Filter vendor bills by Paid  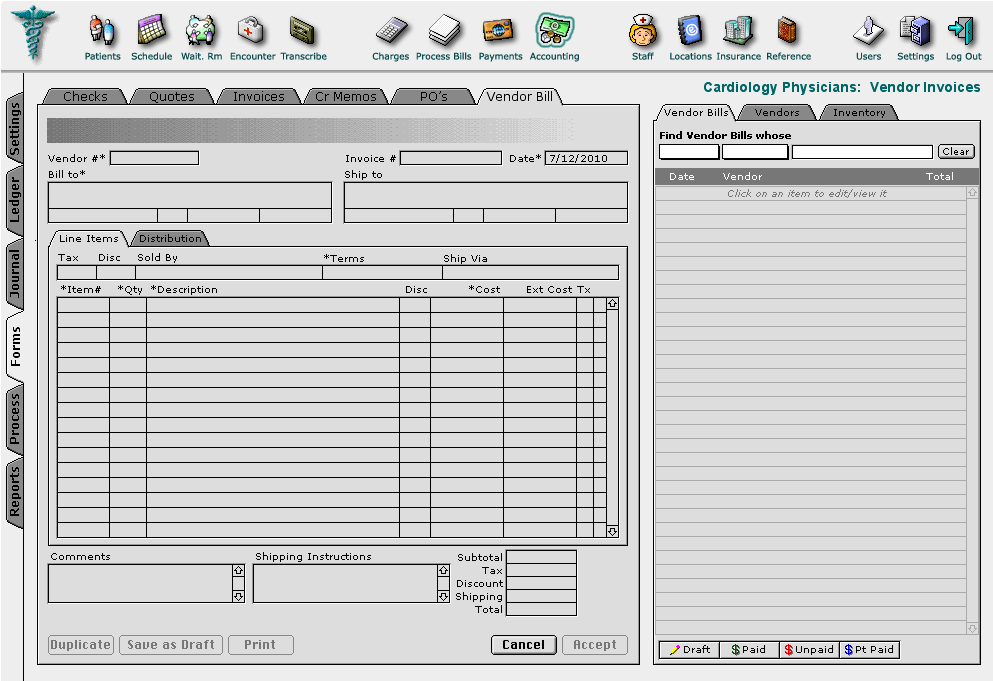point(749,649)
